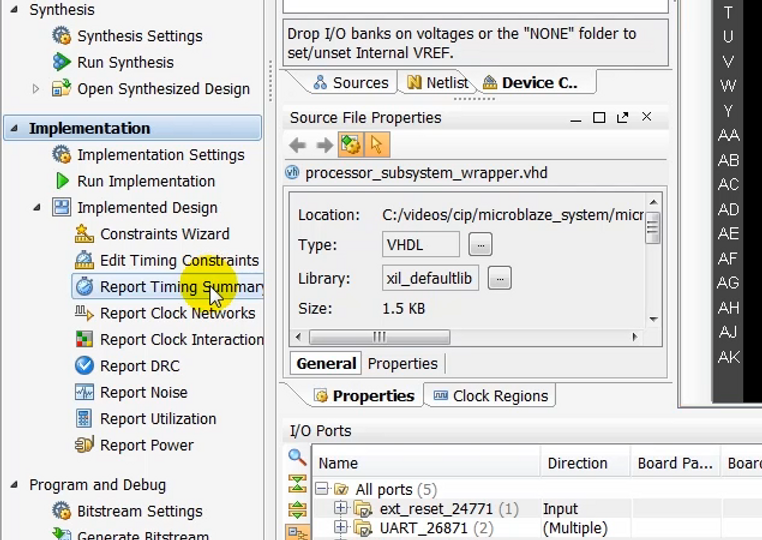
Task: Click the Library xil_defaultlib field
Action: coord(430,278)
